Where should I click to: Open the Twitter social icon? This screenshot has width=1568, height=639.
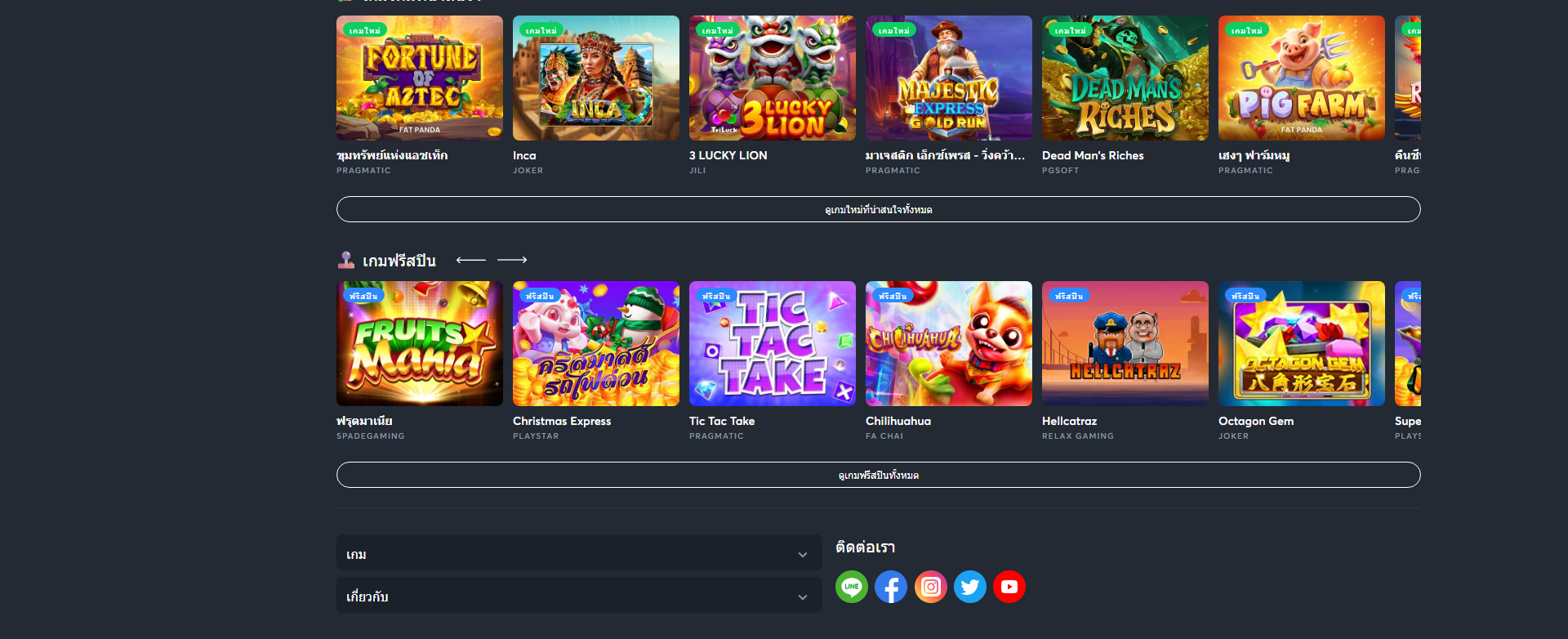(970, 587)
